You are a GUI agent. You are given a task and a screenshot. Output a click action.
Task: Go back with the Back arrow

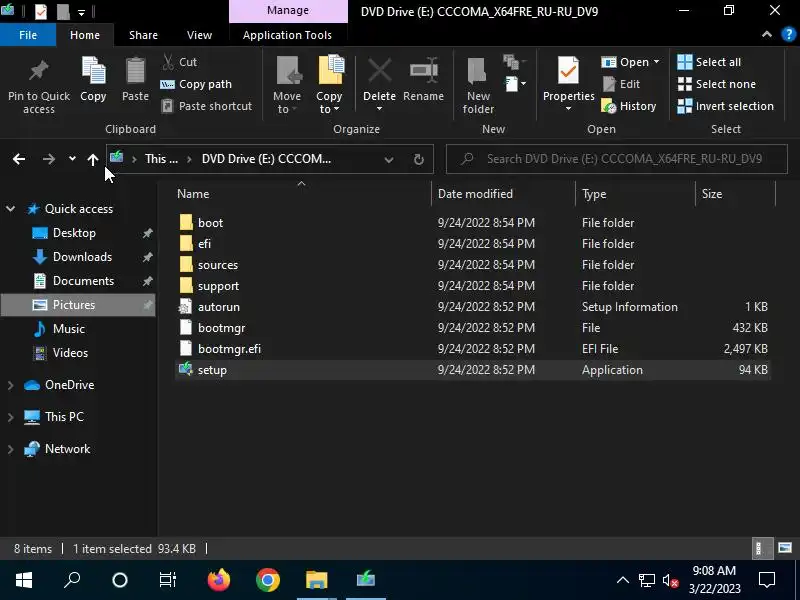(19, 159)
